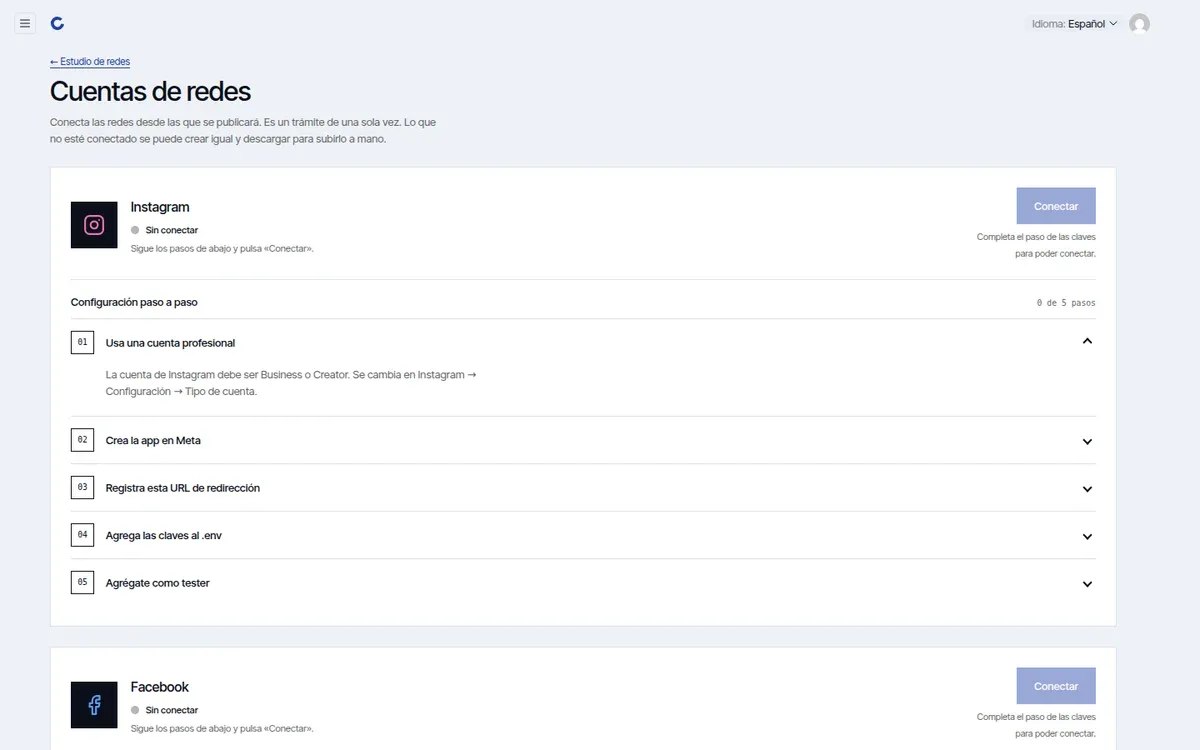Open the user avatar profile icon

[1139, 24]
